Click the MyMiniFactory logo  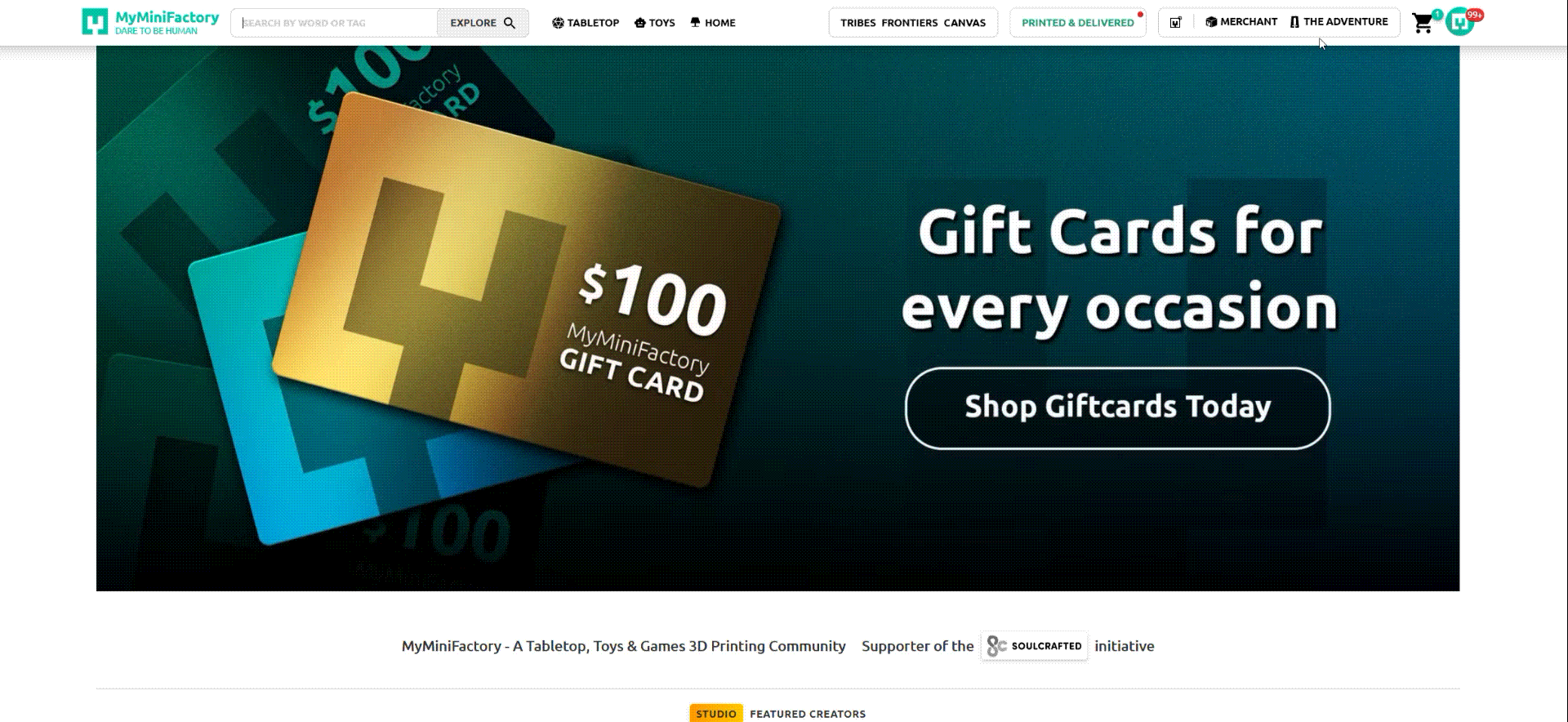(151, 22)
